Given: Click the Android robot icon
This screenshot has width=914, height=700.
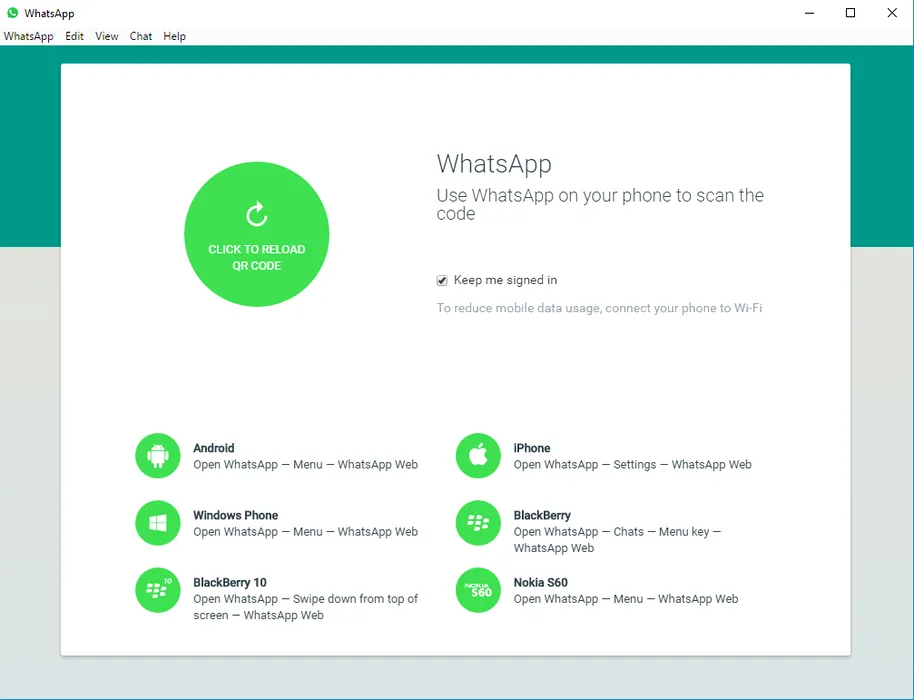Looking at the screenshot, I should (x=157, y=456).
